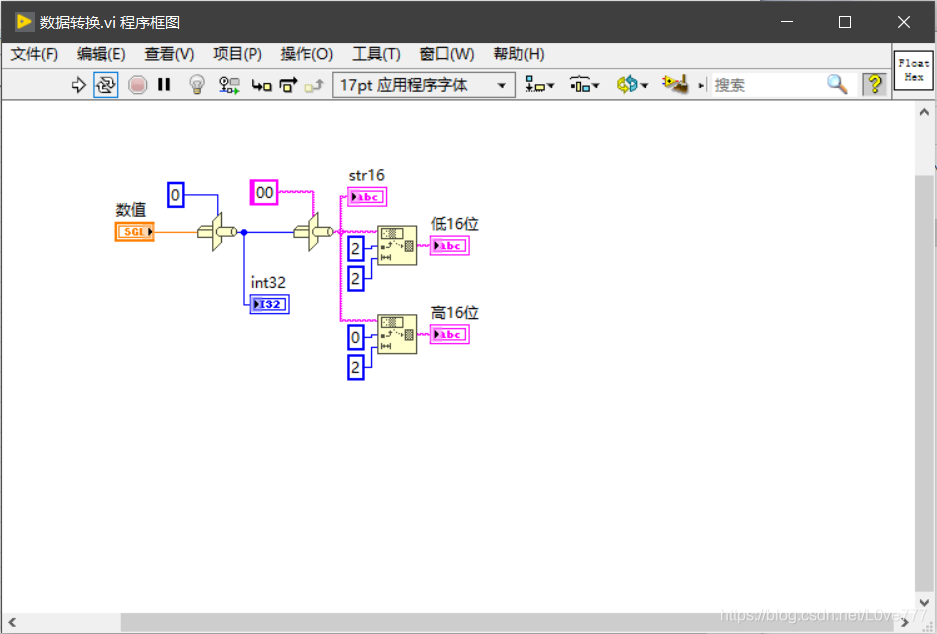Toggle Run Continuously button
The image size is (937, 634).
pyautogui.click(x=106, y=85)
